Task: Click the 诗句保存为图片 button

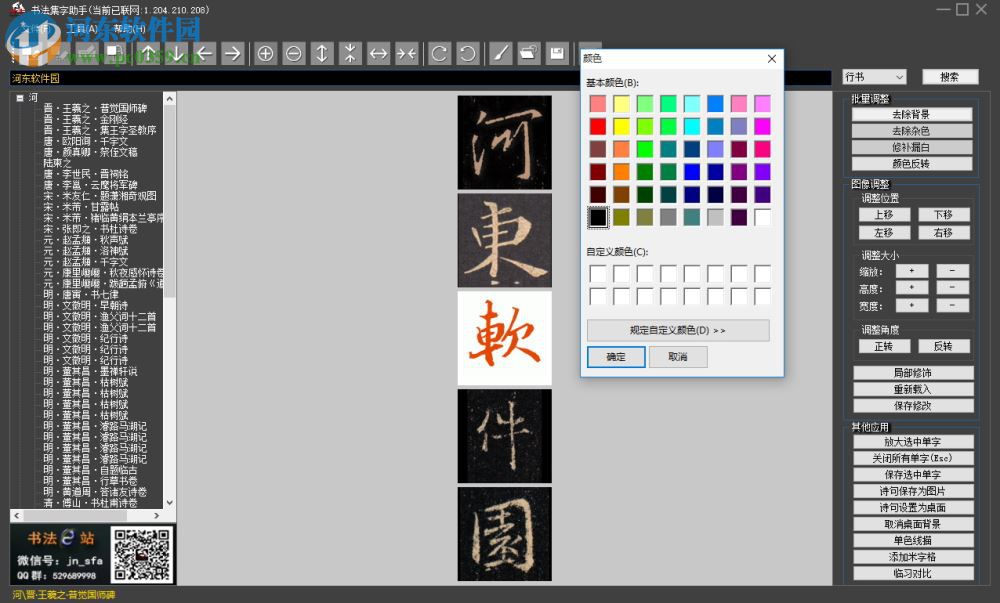Action: (x=913, y=491)
